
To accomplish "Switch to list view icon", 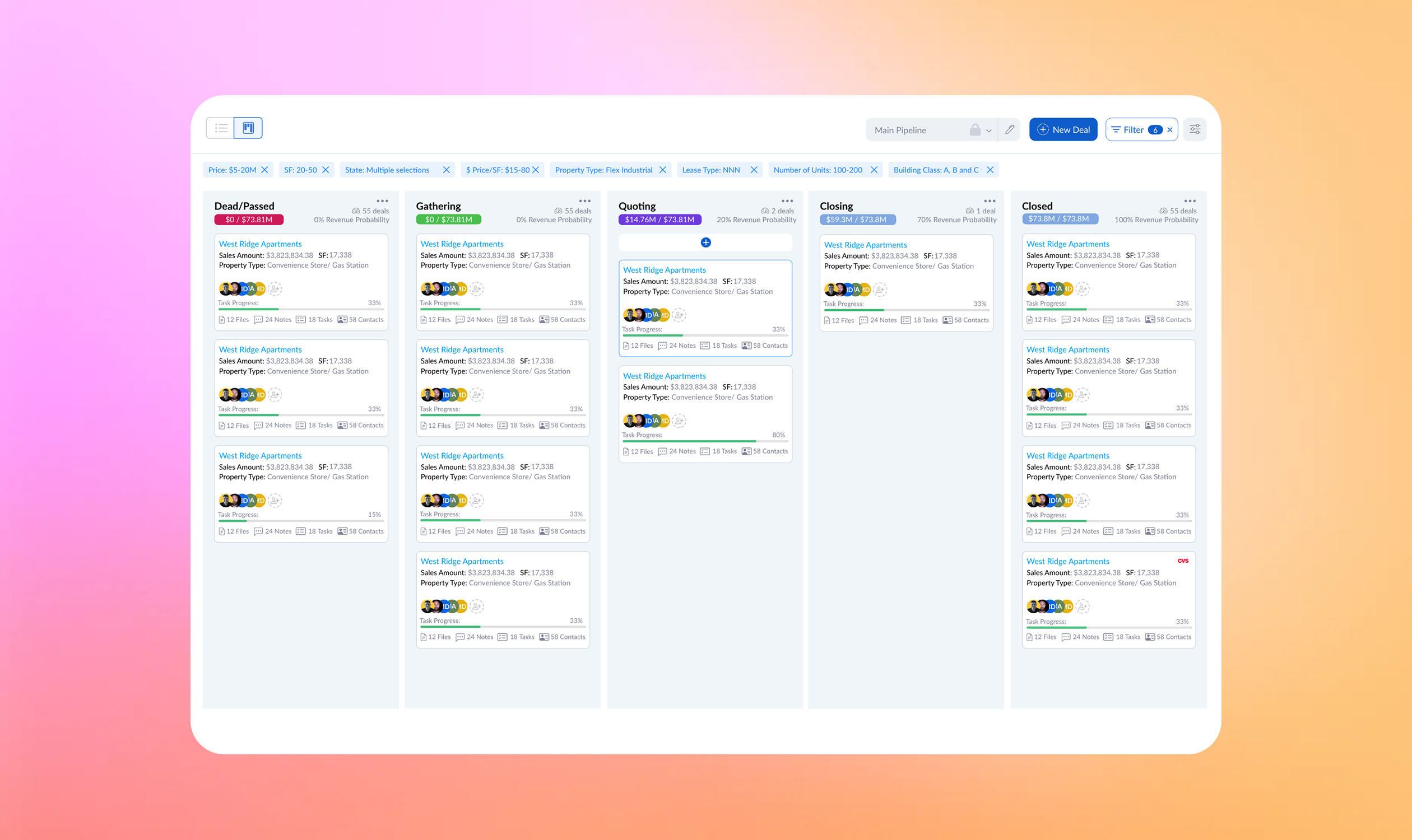I will coord(221,128).
